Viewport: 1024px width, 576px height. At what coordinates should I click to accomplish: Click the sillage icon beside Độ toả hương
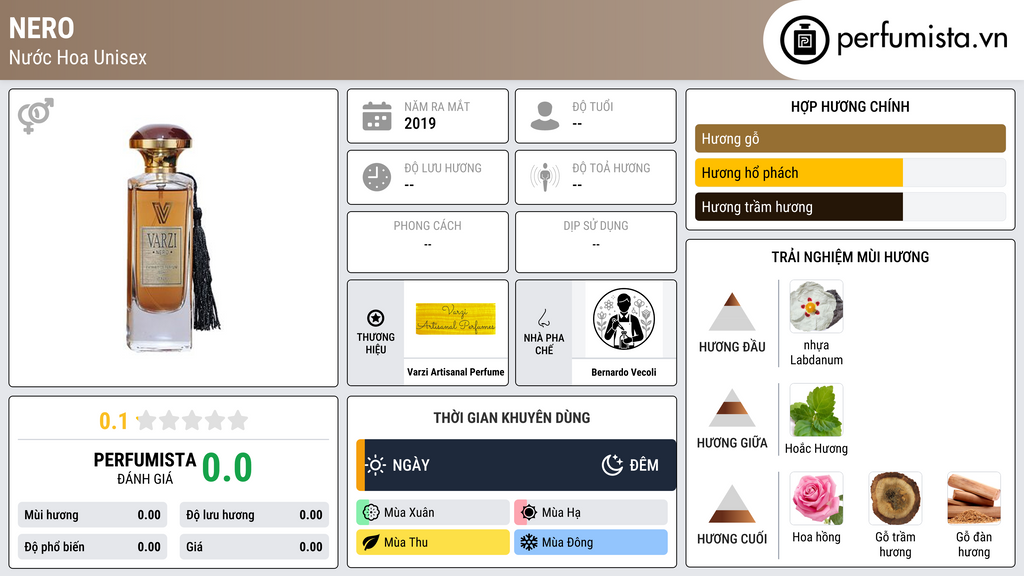click(545, 177)
